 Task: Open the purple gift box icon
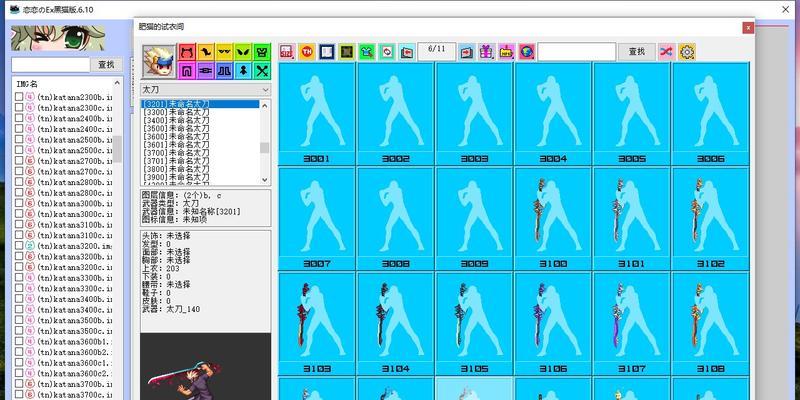click(486, 52)
